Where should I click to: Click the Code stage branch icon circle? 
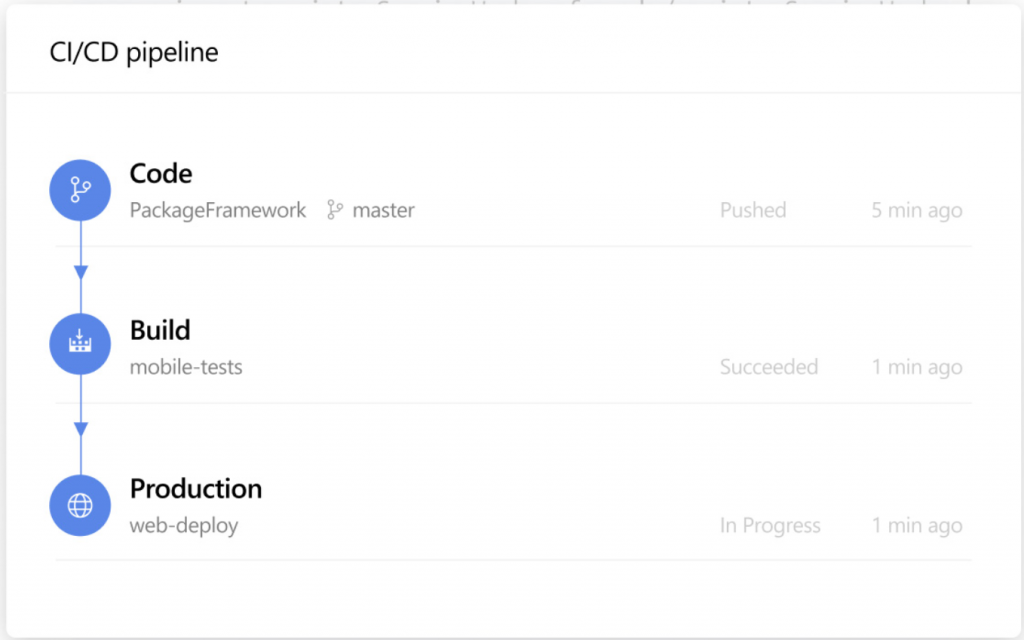[x=80, y=190]
